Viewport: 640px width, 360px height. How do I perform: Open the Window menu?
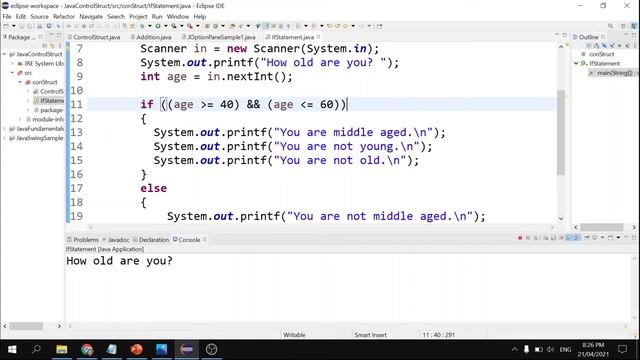[x=178, y=17]
